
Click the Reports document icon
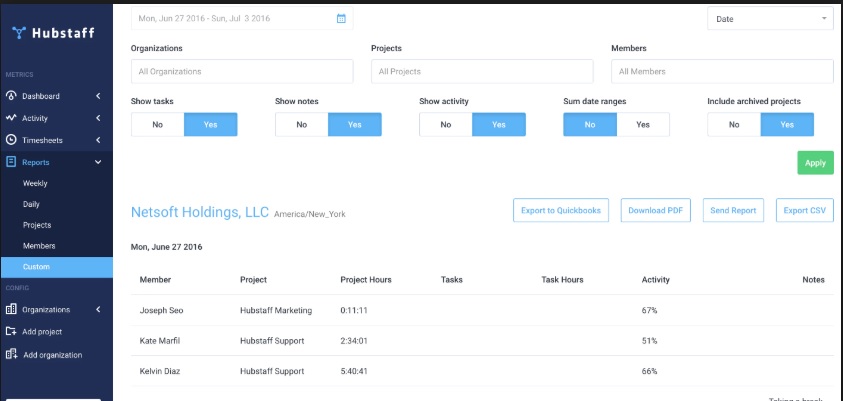[x=11, y=162]
